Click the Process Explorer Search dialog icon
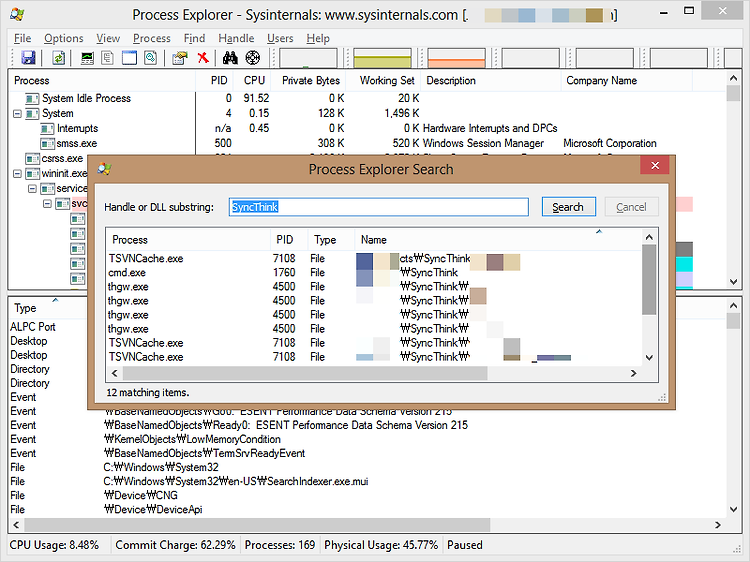The image size is (750, 562). click(x=104, y=169)
